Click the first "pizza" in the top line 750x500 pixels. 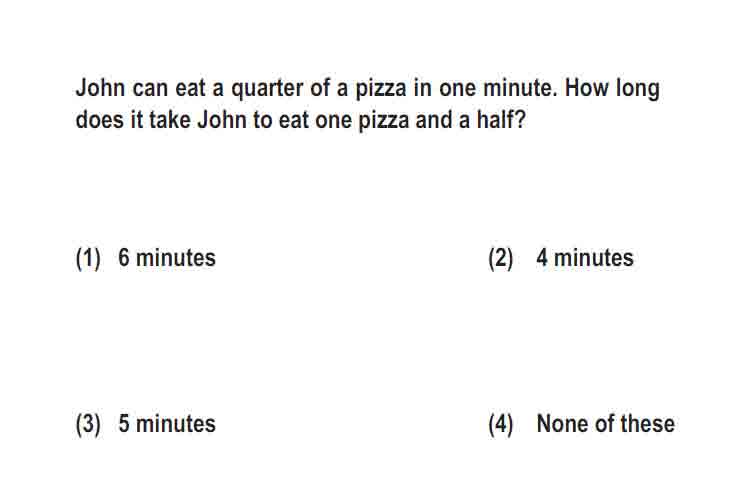[x=381, y=89]
